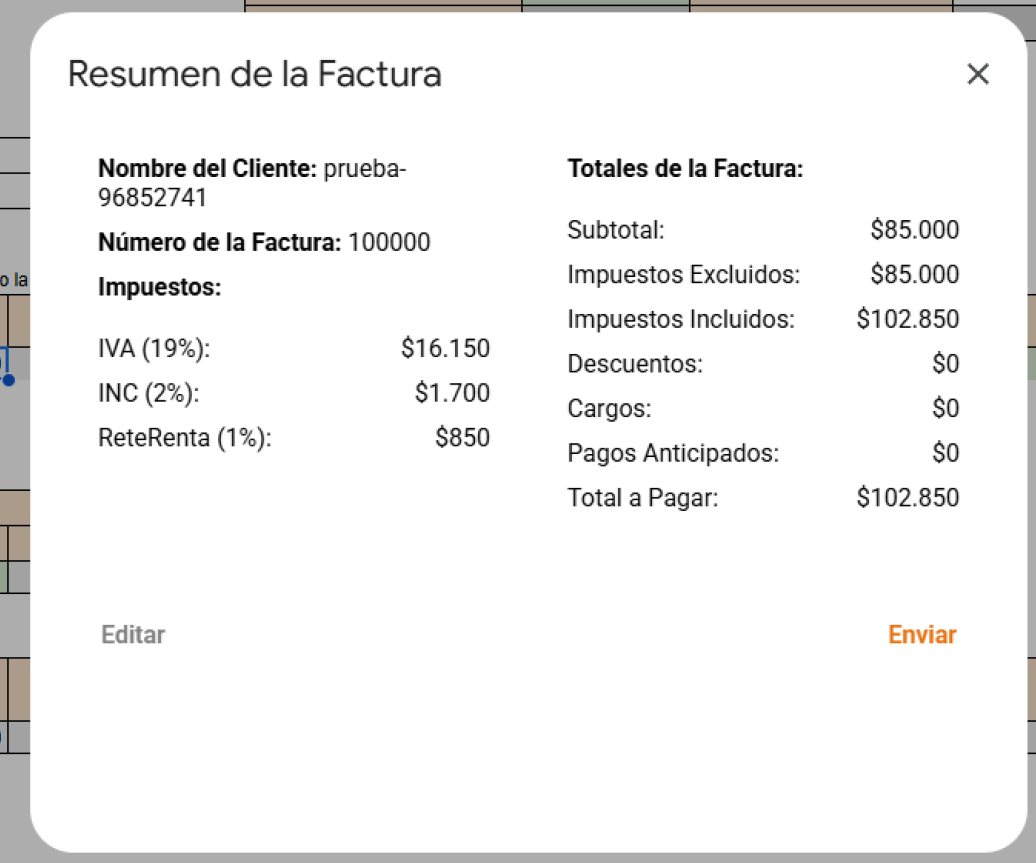This screenshot has height=863, width=1036.
Task: Close the Resumen de la Factura dialog
Action: (978, 74)
